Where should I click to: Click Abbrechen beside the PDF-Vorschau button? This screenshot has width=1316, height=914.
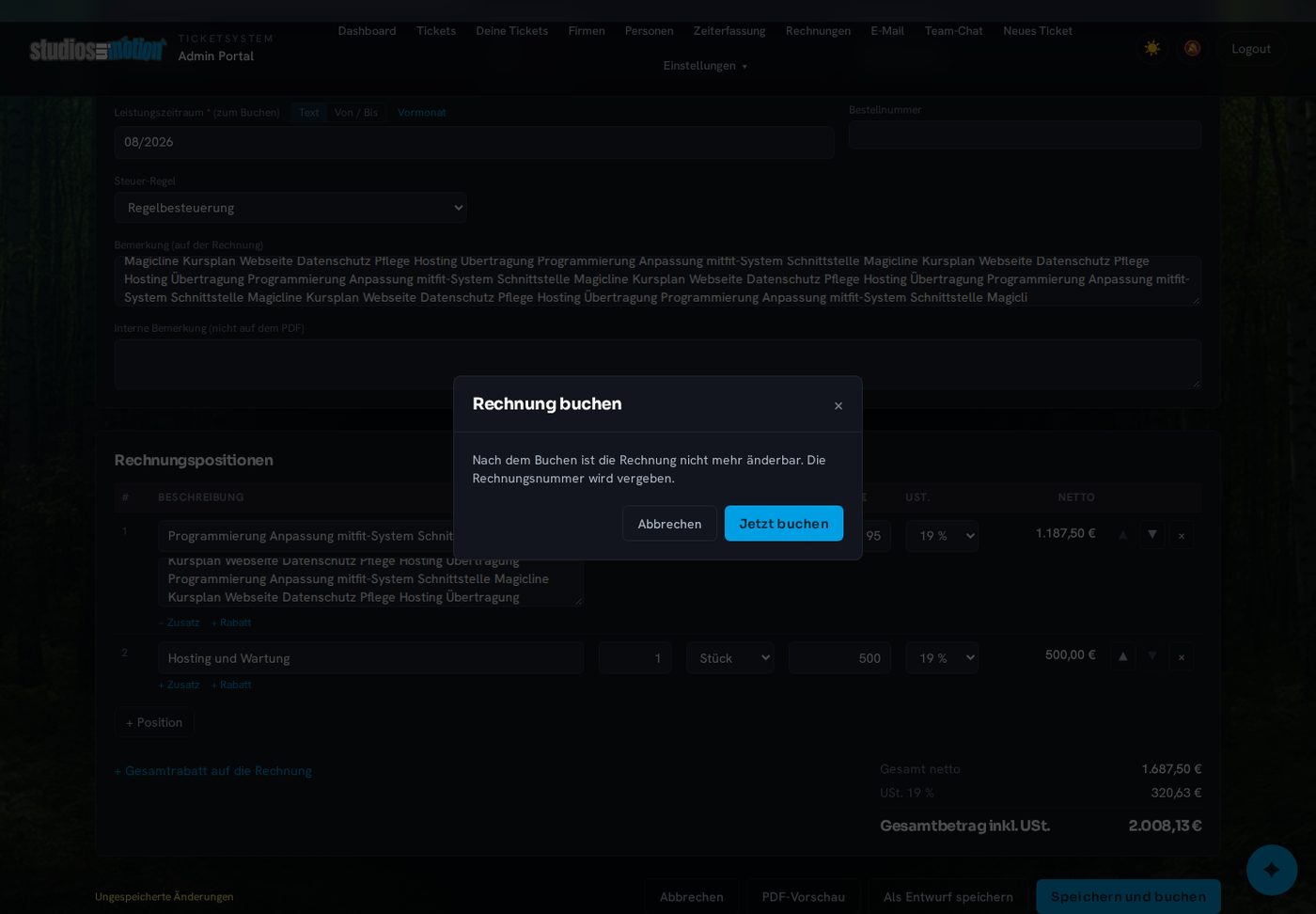(x=692, y=897)
